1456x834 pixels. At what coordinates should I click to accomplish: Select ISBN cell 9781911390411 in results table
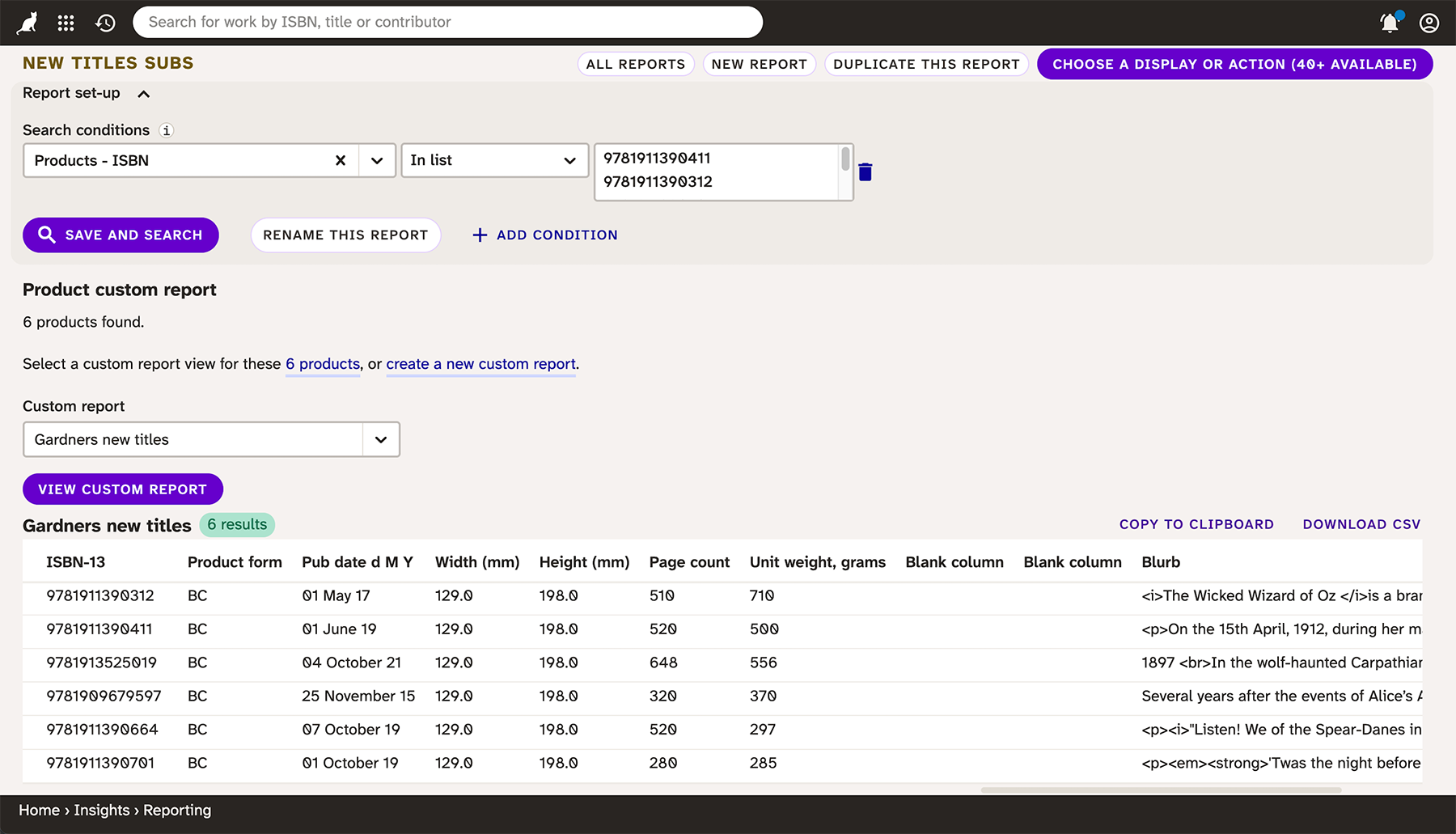tap(99, 629)
